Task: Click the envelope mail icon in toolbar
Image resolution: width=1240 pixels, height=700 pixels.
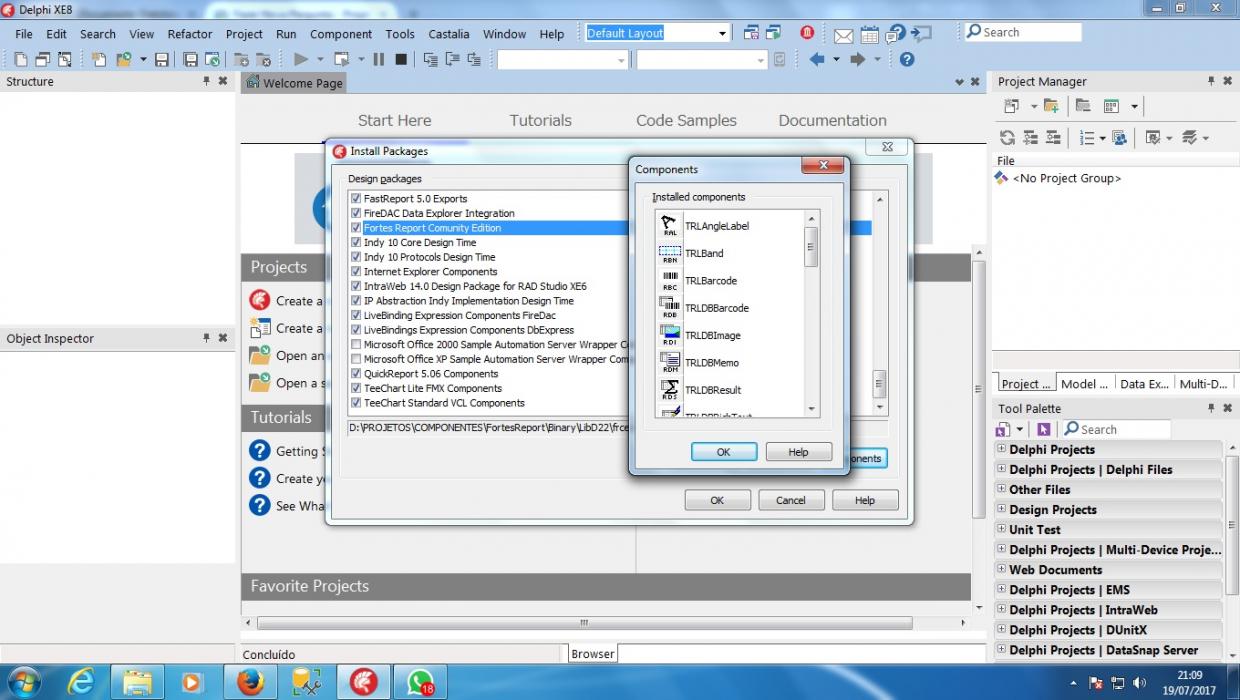Action: 843,35
